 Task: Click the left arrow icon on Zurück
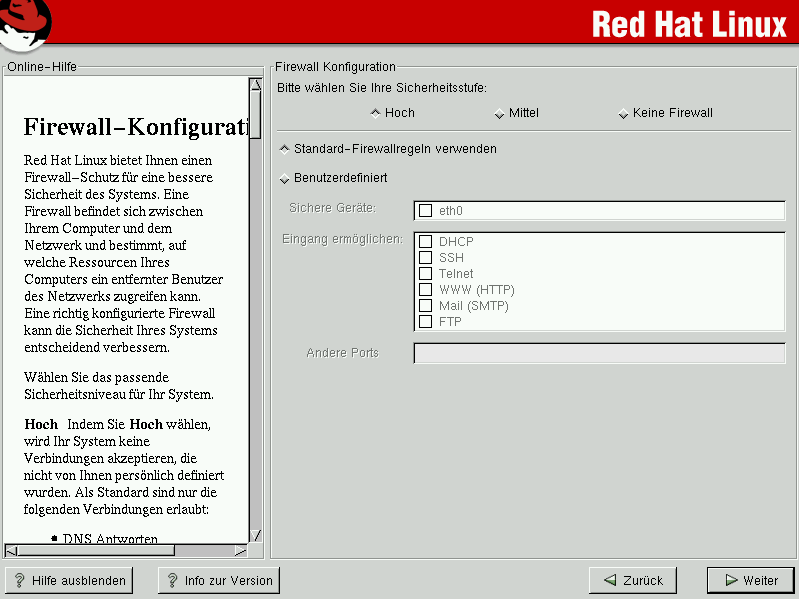[609, 580]
